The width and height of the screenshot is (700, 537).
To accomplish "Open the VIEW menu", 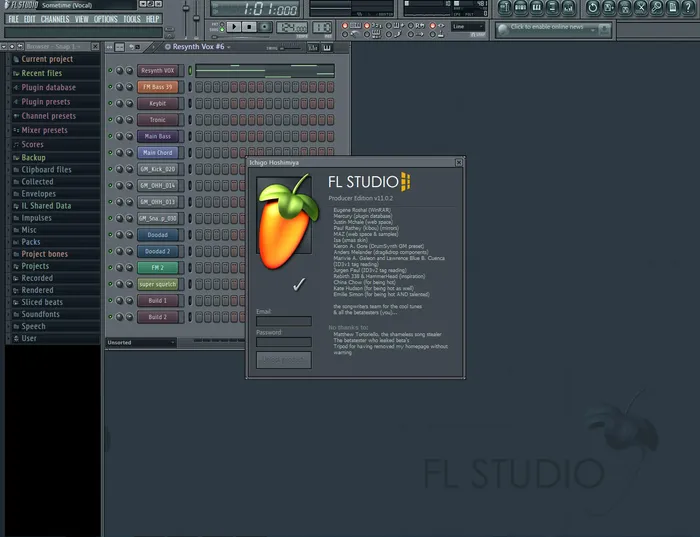I will pos(81,19).
